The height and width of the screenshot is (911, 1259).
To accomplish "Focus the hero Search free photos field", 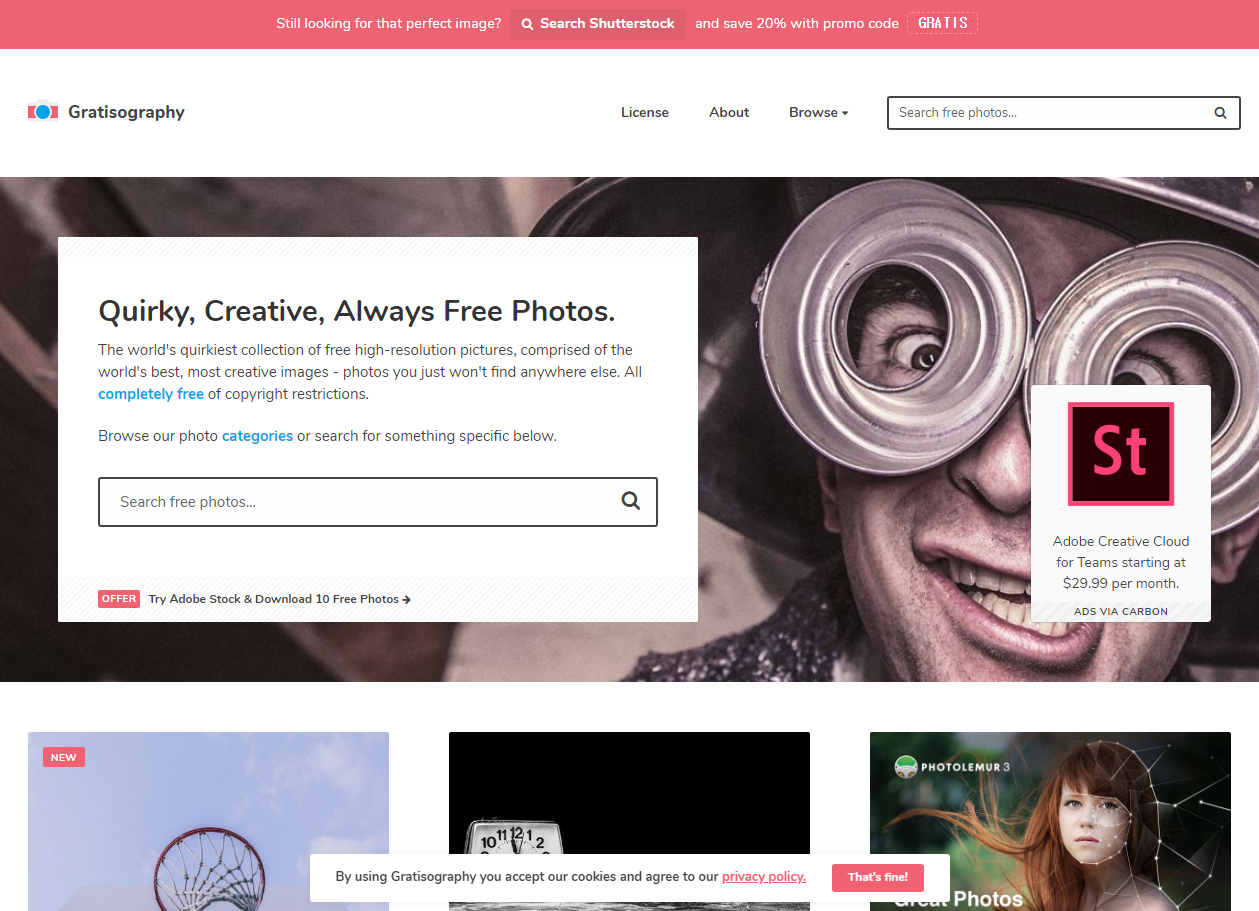I will click(x=378, y=502).
